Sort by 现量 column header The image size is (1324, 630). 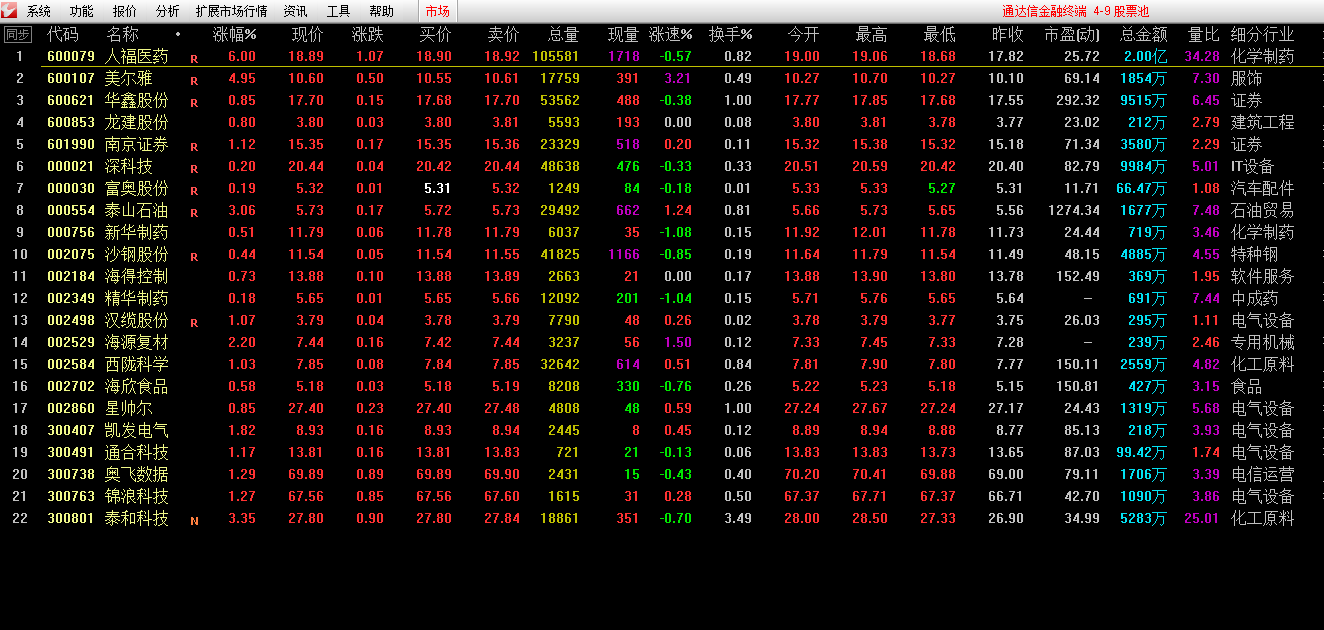pyautogui.click(x=623, y=35)
